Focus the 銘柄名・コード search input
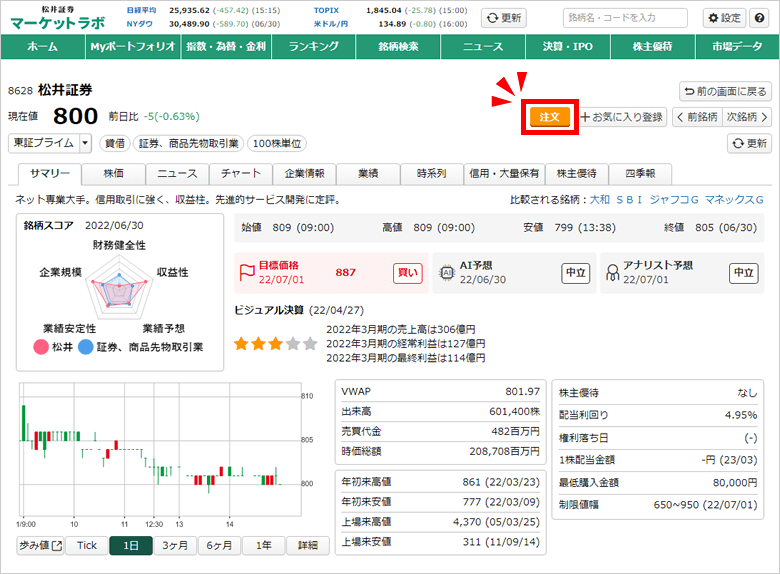Viewport: 780px width, 574px height. (x=625, y=18)
